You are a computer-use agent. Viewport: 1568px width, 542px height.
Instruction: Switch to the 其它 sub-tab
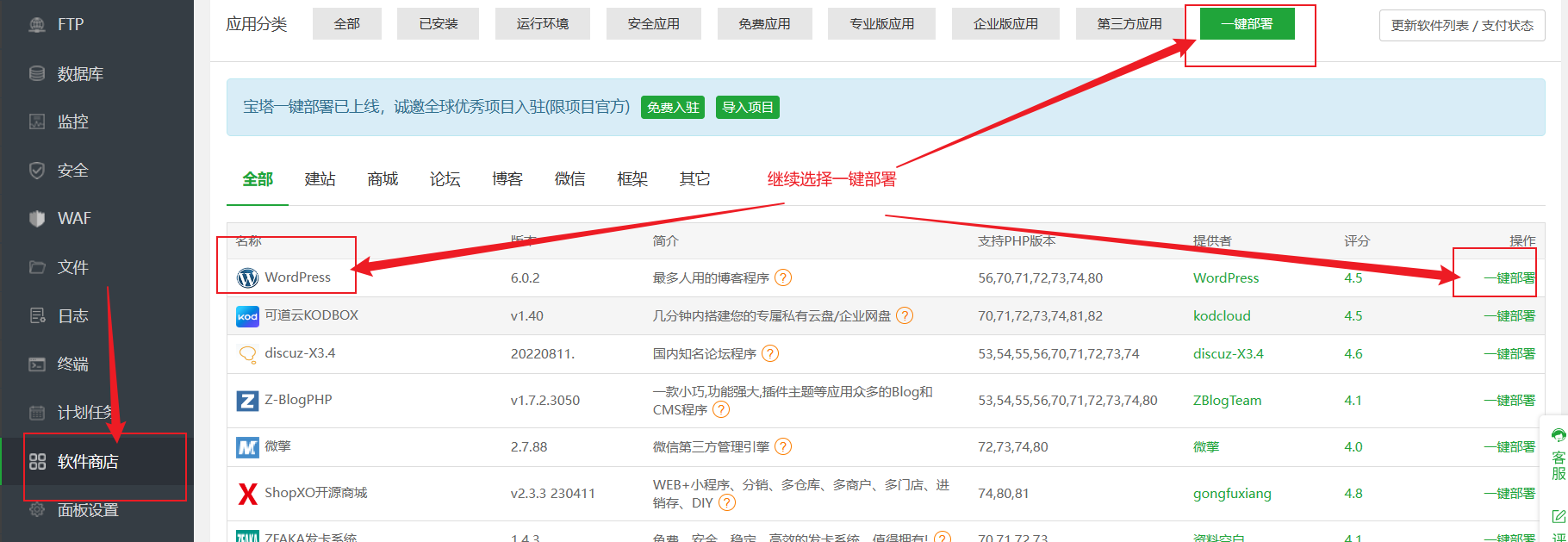tap(694, 179)
